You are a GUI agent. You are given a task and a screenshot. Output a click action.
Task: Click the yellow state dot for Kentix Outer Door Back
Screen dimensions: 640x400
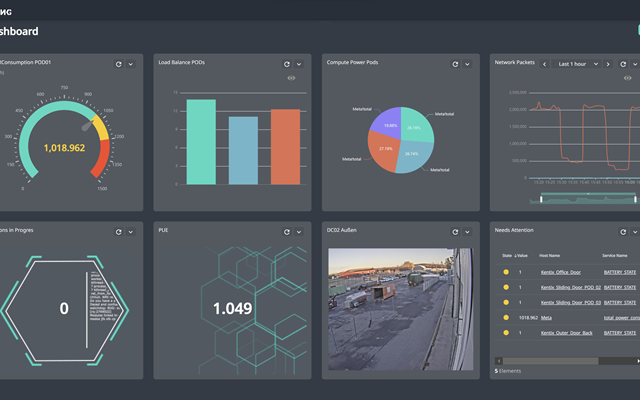coord(506,332)
